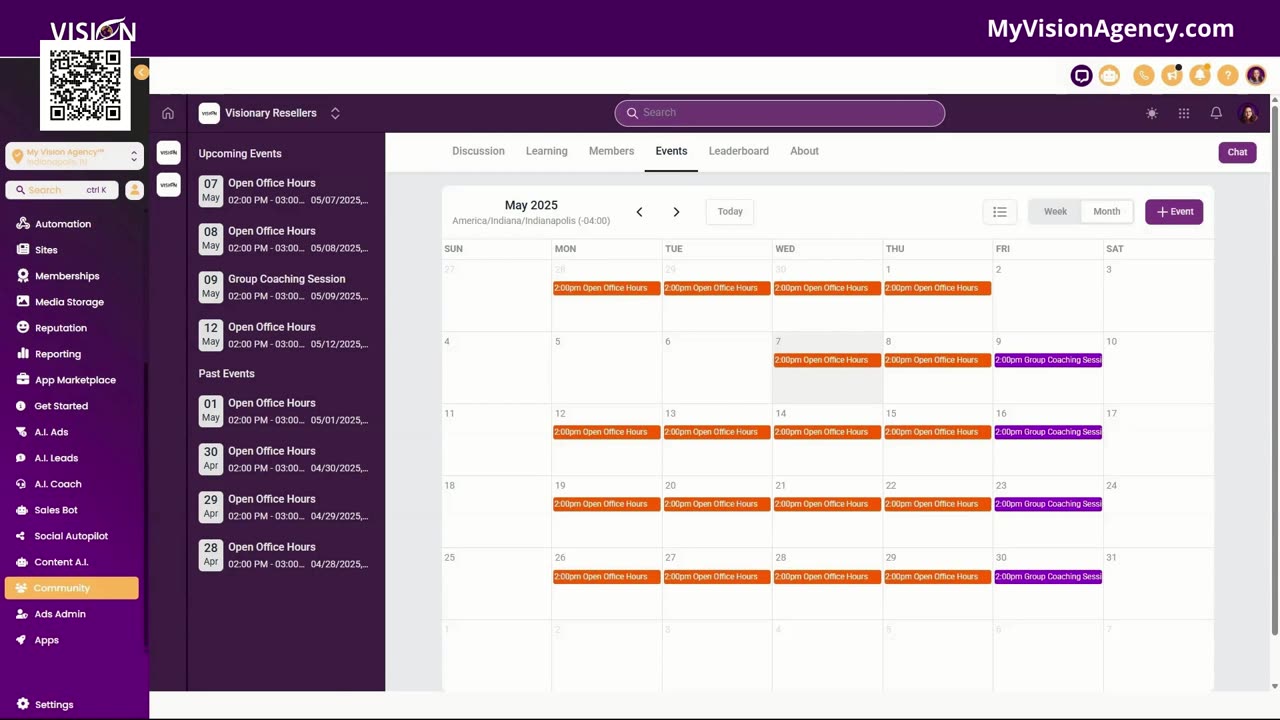1280x720 pixels.
Task: Select the first Vision group thumbnail
Action: [169, 153]
